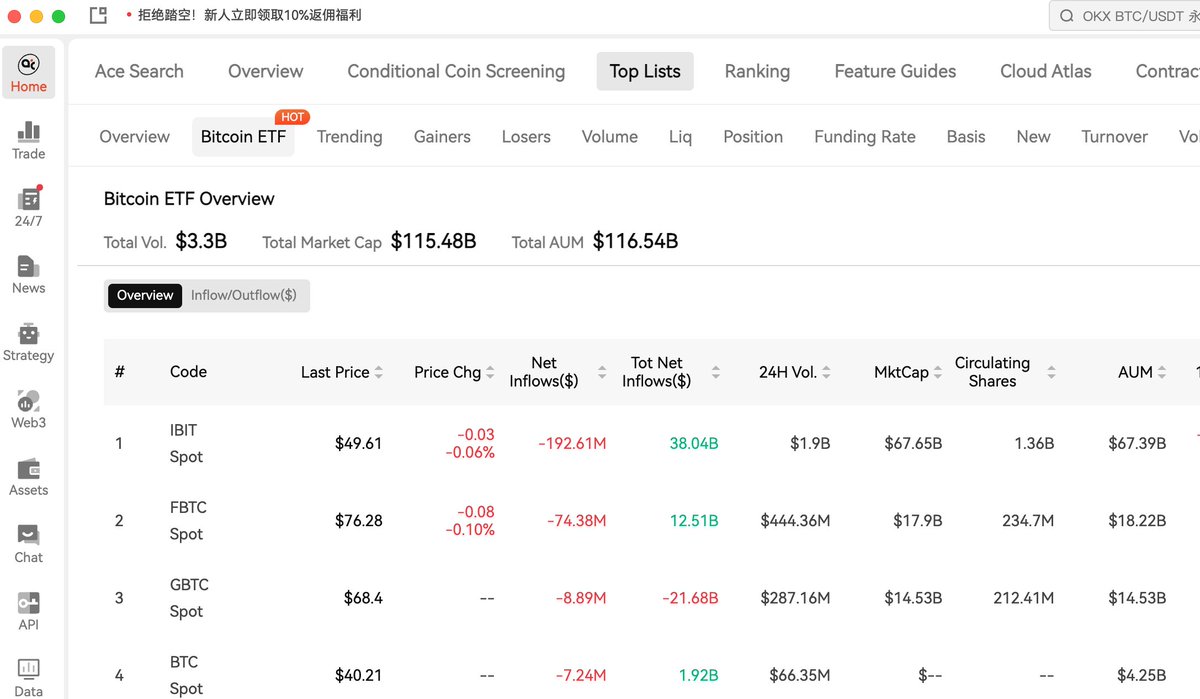Viewport: 1200px width, 699px height.
Task: Click Total AUM value $116.54B
Action: pos(635,241)
